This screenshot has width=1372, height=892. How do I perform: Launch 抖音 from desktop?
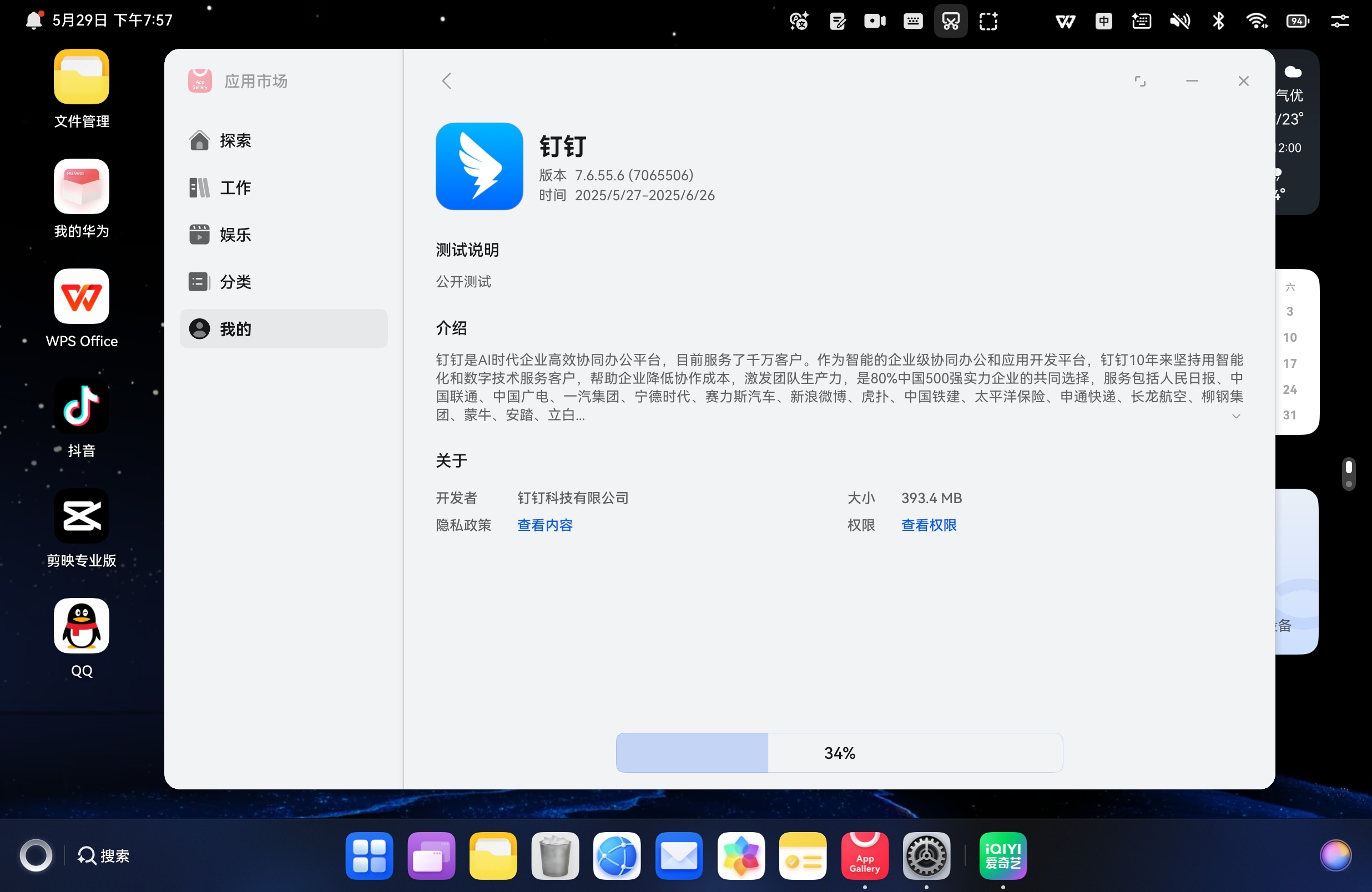coord(81,419)
